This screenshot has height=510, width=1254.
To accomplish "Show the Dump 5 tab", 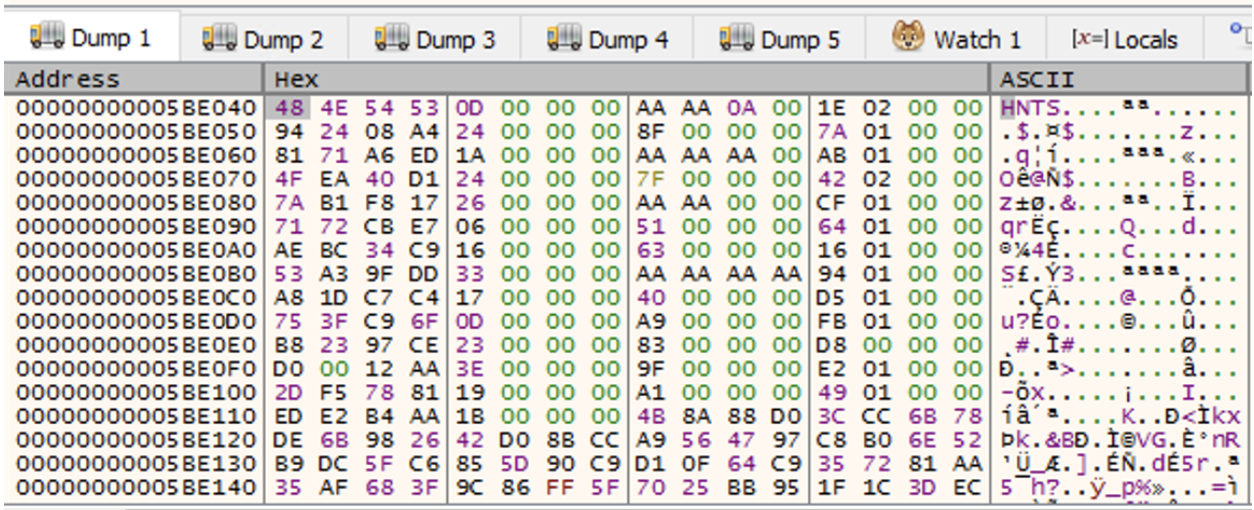I will [780, 40].
